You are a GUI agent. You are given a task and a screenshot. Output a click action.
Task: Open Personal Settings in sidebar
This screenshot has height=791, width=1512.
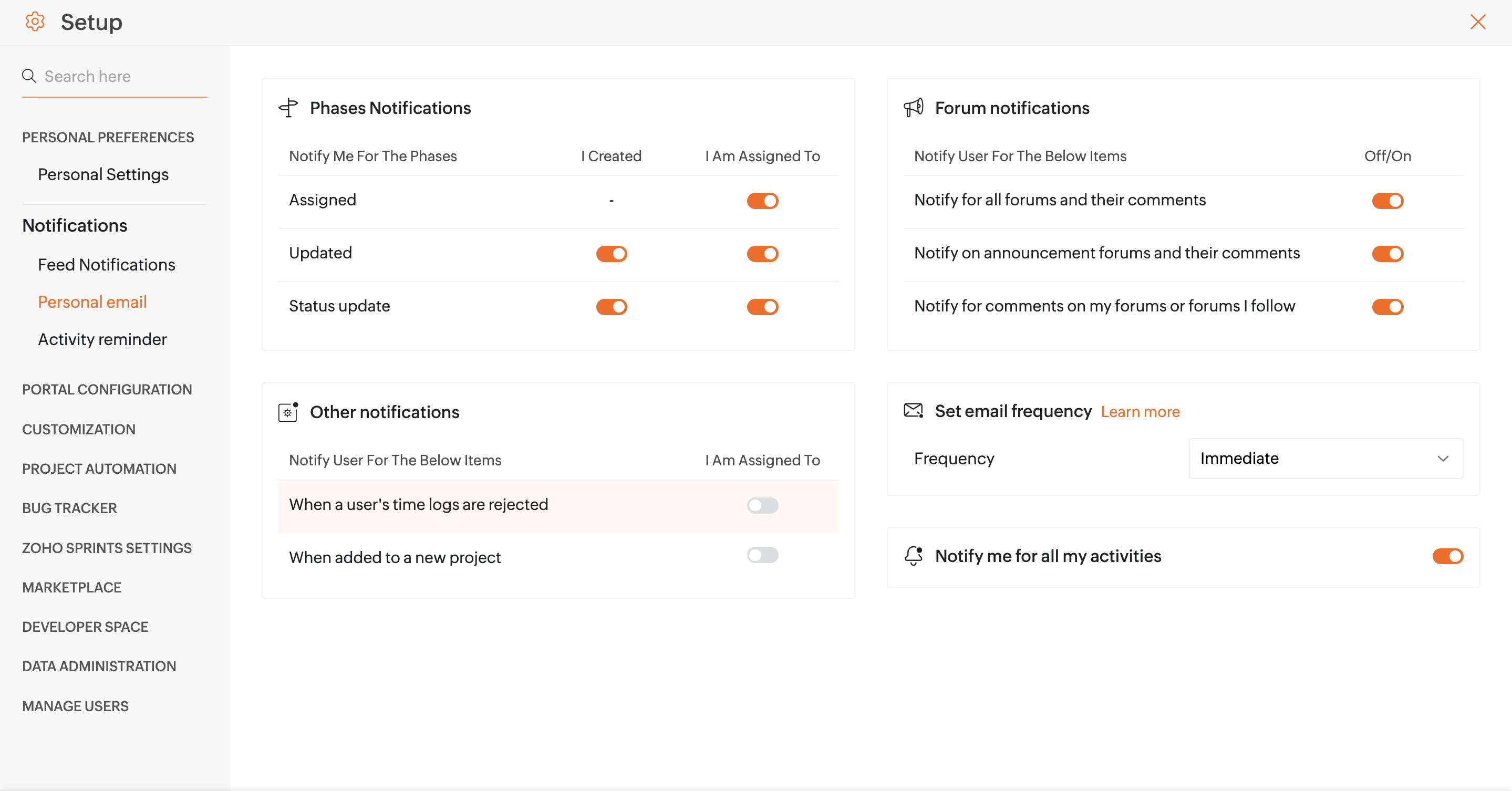coord(103,174)
